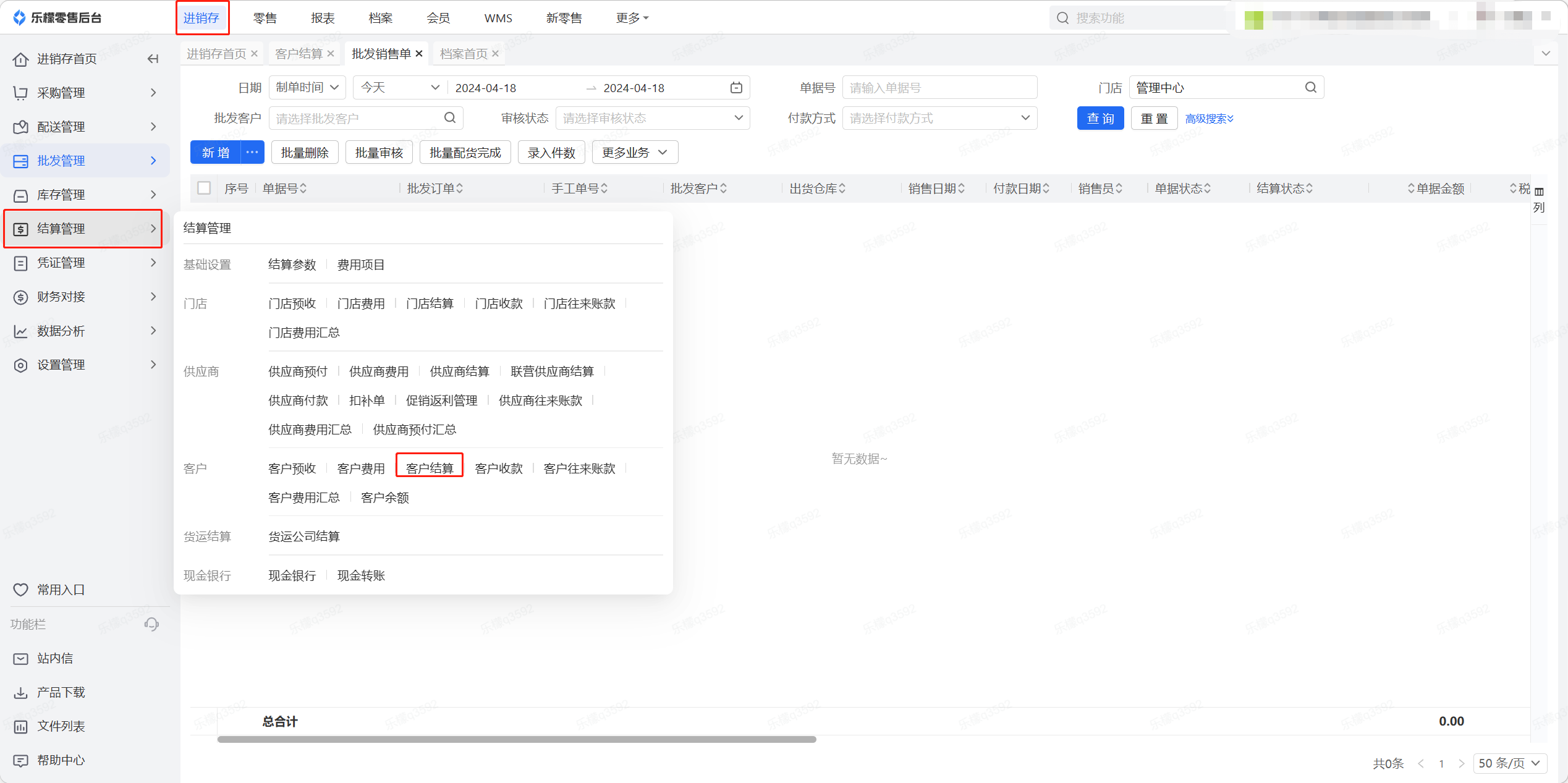This screenshot has width=1568, height=783.
Task: Open 文件列表 icon
Action: (20, 726)
